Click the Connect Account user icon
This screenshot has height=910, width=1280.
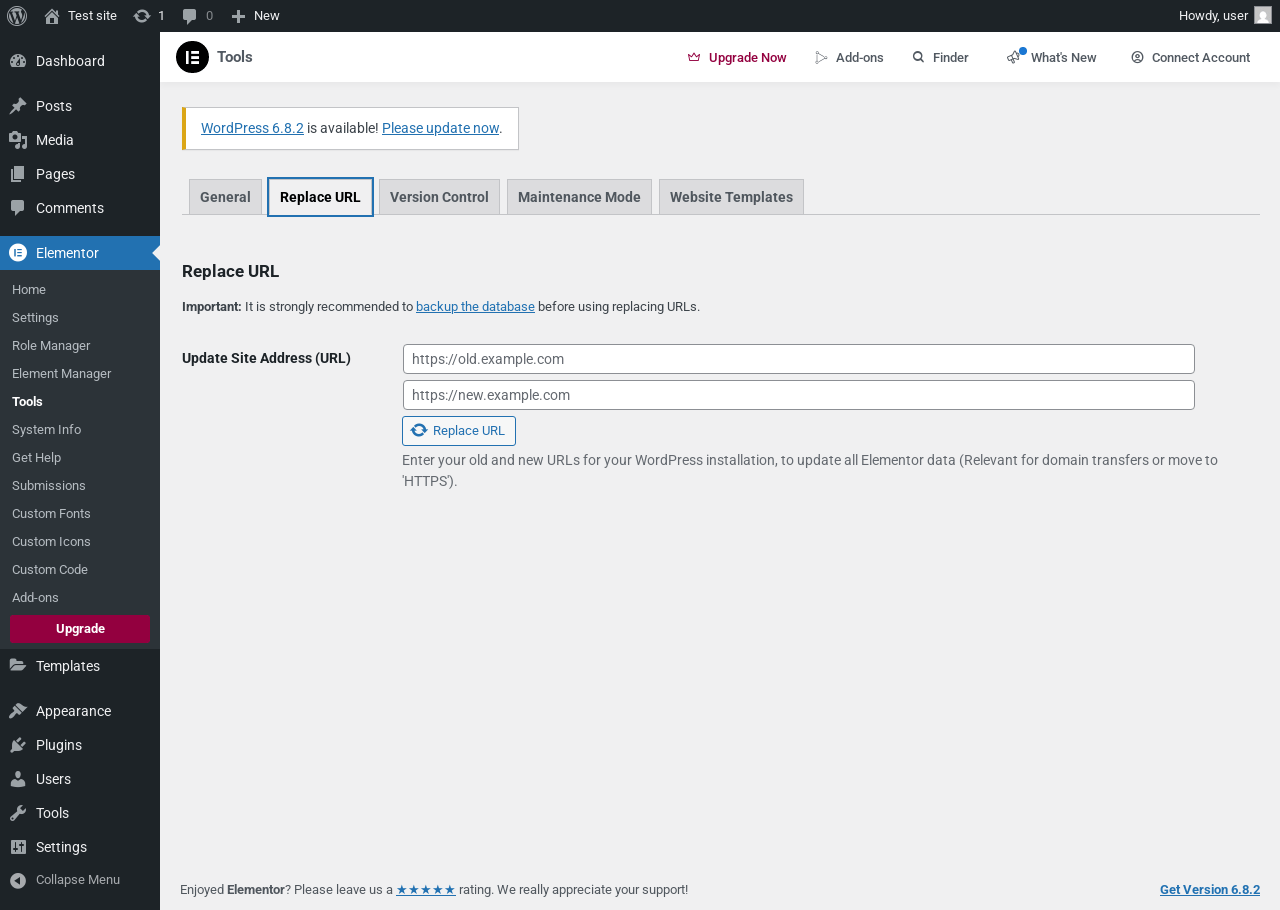point(1137,57)
